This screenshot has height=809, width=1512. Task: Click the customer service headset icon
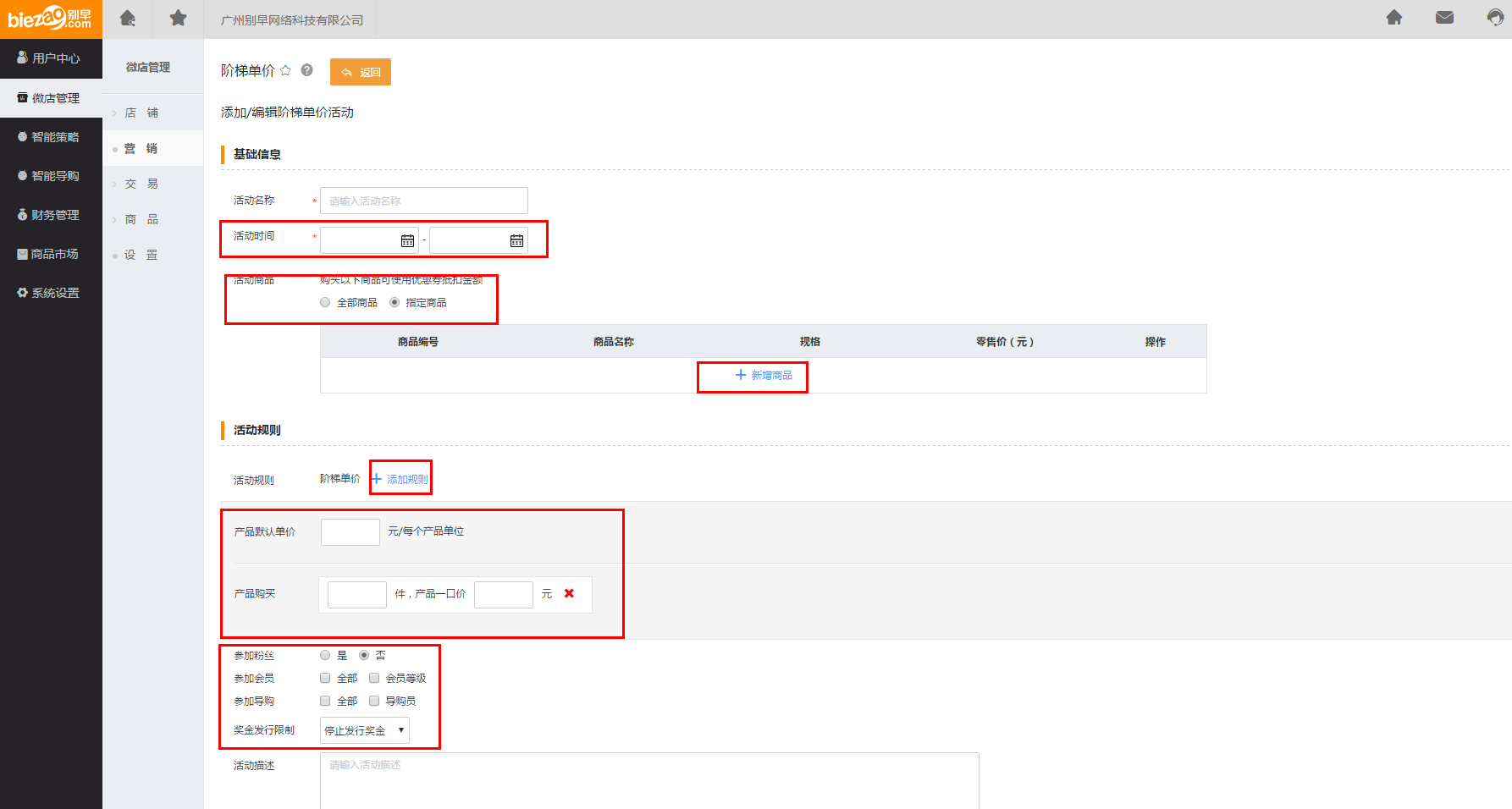1495,18
